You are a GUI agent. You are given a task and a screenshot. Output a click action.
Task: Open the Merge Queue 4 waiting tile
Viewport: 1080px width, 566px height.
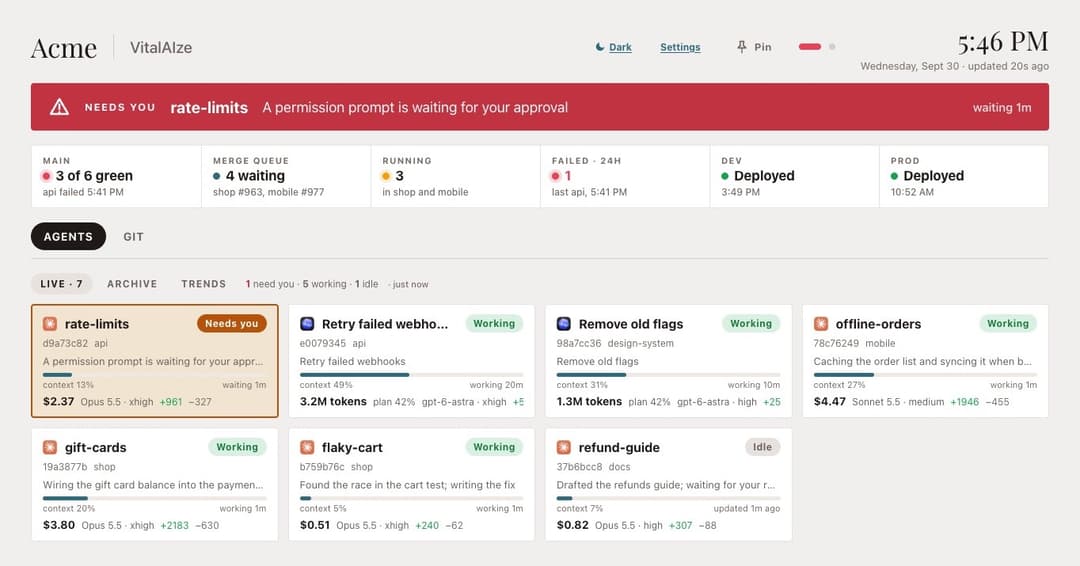(x=286, y=176)
